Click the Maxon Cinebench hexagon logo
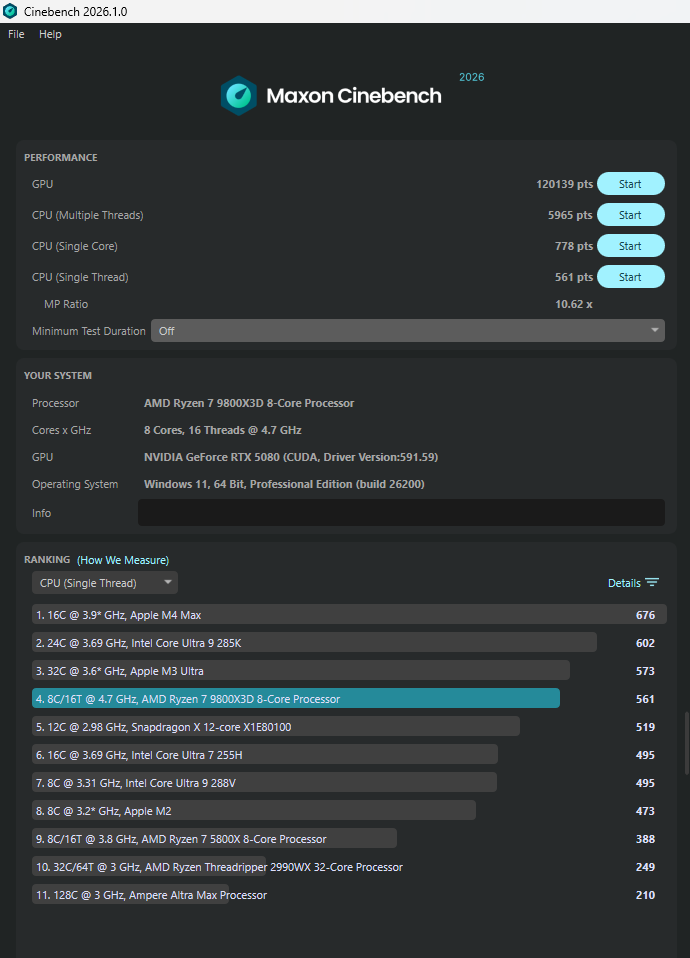The width and height of the screenshot is (690, 958). [x=239, y=96]
